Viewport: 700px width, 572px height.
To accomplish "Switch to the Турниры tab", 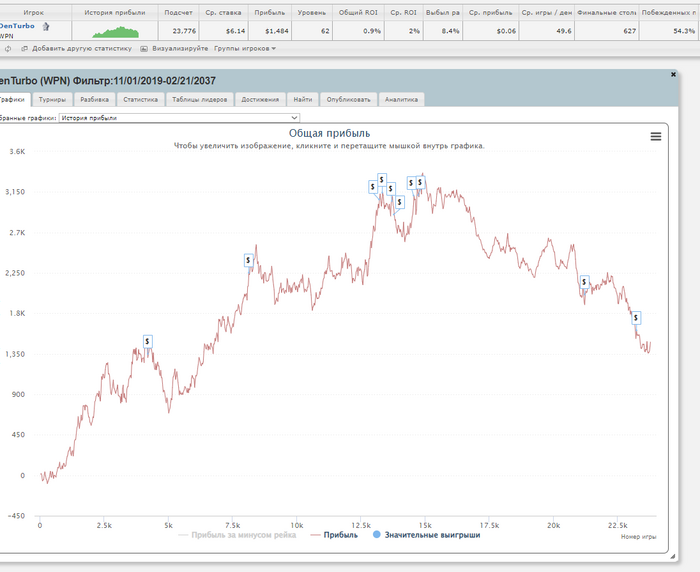I will [52, 100].
